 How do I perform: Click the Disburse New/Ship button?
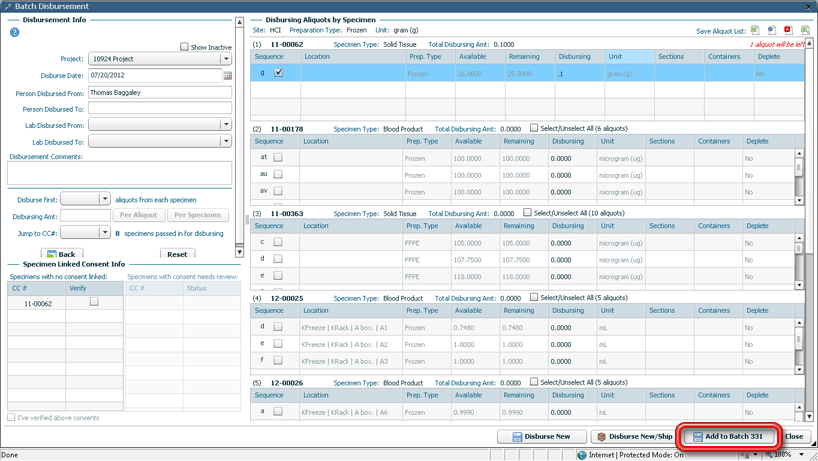pyautogui.click(x=635, y=436)
